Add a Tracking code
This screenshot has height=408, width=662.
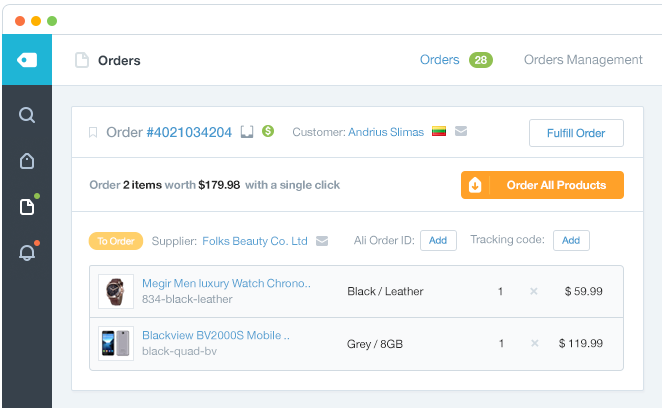(x=571, y=240)
